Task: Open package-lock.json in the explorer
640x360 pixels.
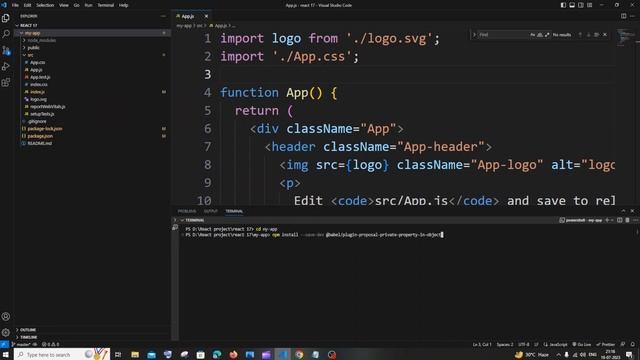Action: pos(92,128)
